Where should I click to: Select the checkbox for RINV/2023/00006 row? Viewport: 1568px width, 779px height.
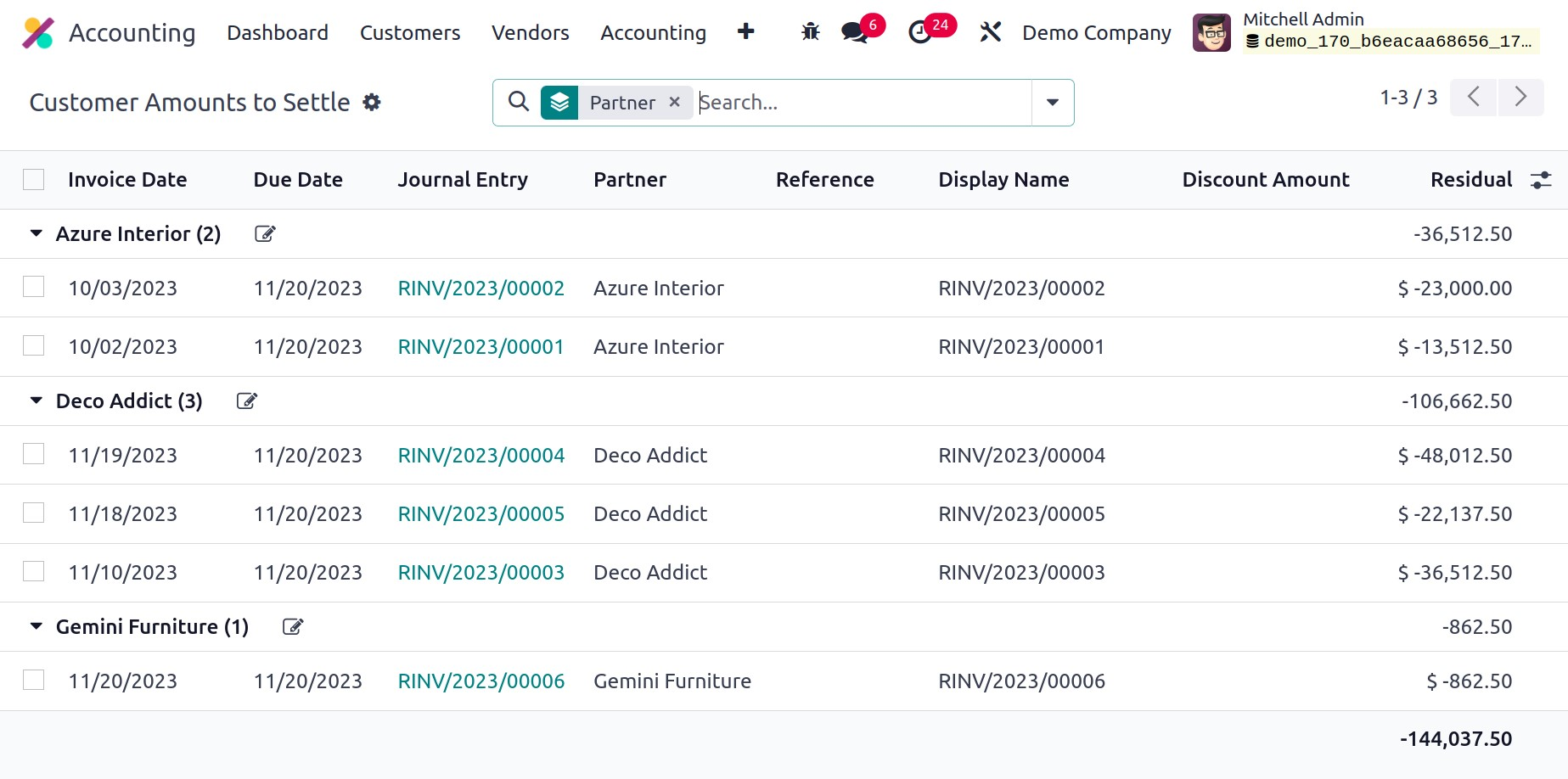pyautogui.click(x=34, y=681)
